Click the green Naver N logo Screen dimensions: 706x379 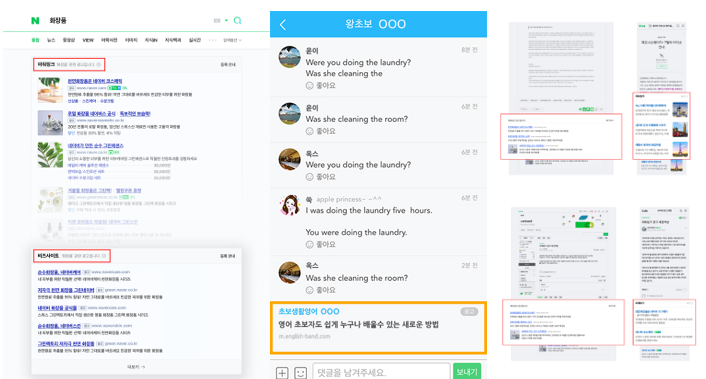(35, 21)
